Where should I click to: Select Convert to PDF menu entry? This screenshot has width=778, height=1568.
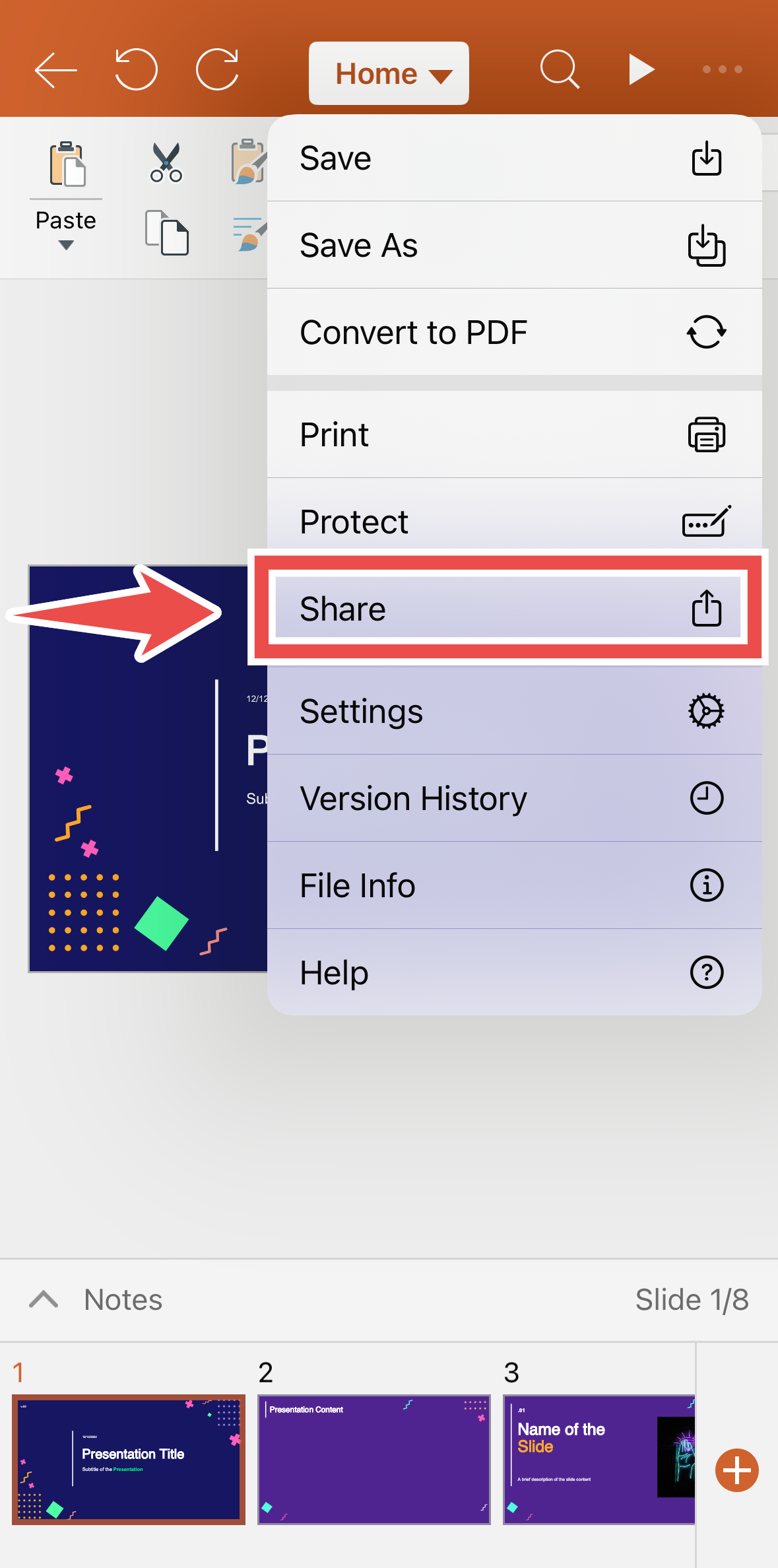515,332
